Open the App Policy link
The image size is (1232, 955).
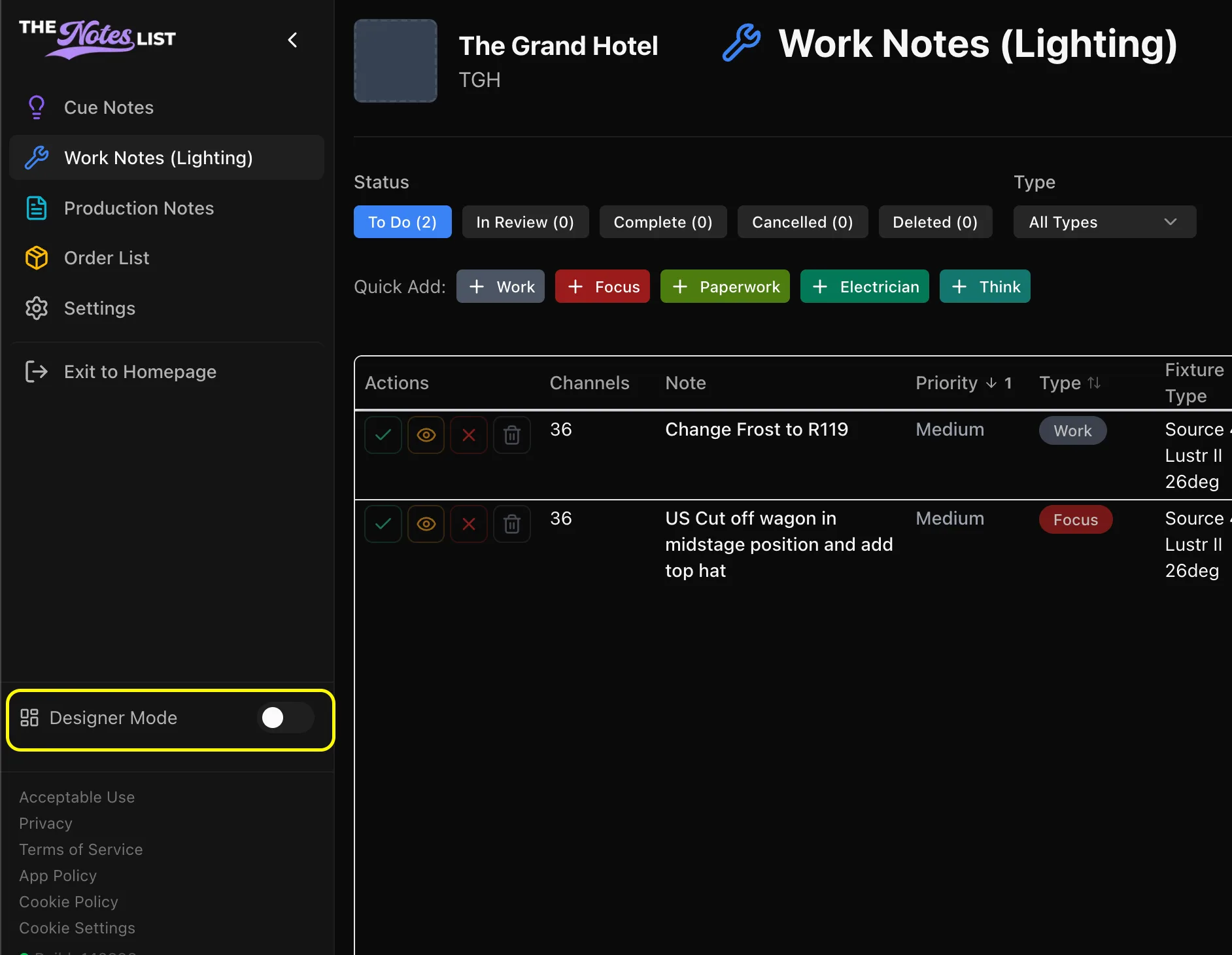click(x=58, y=876)
